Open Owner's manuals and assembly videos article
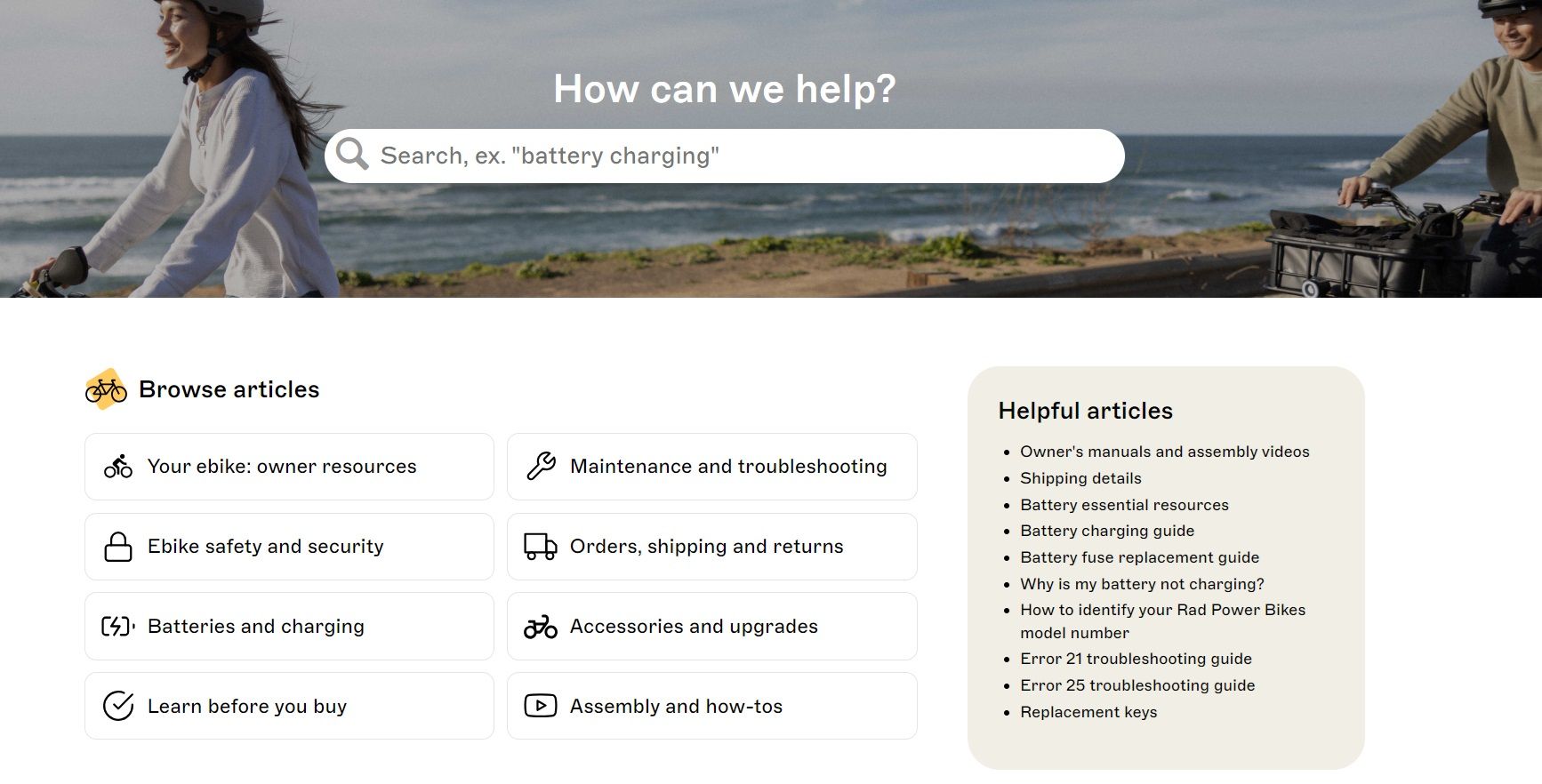This screenshot has height=784, width=1542. (1164, 452)
